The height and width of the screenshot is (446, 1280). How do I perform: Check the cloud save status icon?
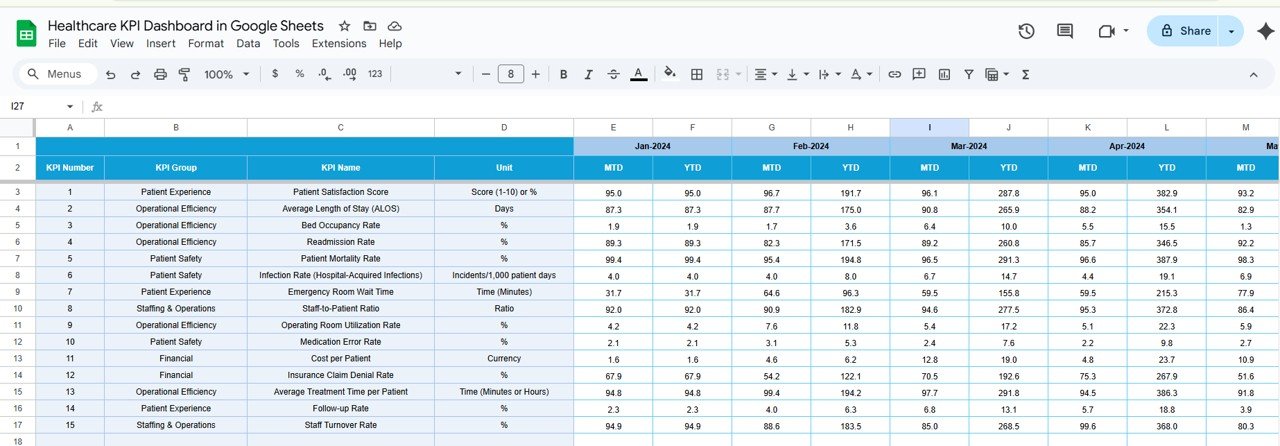click(x=395, y=25)
